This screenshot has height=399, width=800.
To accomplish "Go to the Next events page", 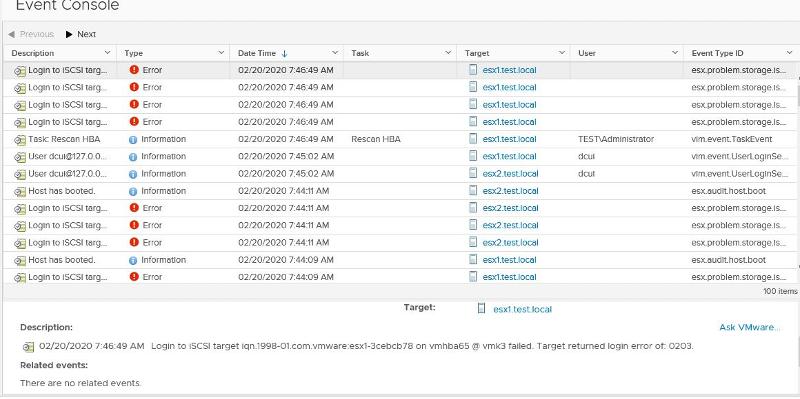I will point(81,34).
